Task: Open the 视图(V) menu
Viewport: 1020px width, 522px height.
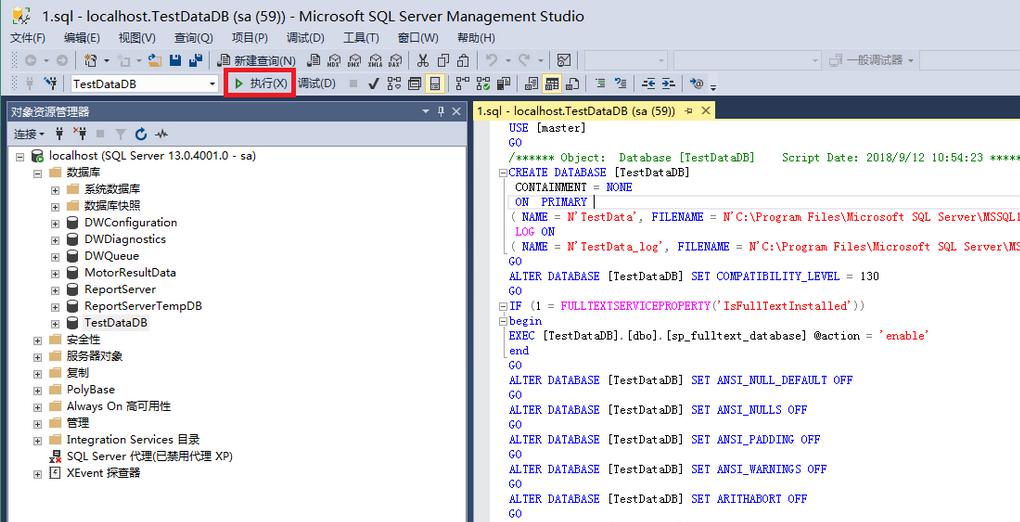Action: (137, 38)
